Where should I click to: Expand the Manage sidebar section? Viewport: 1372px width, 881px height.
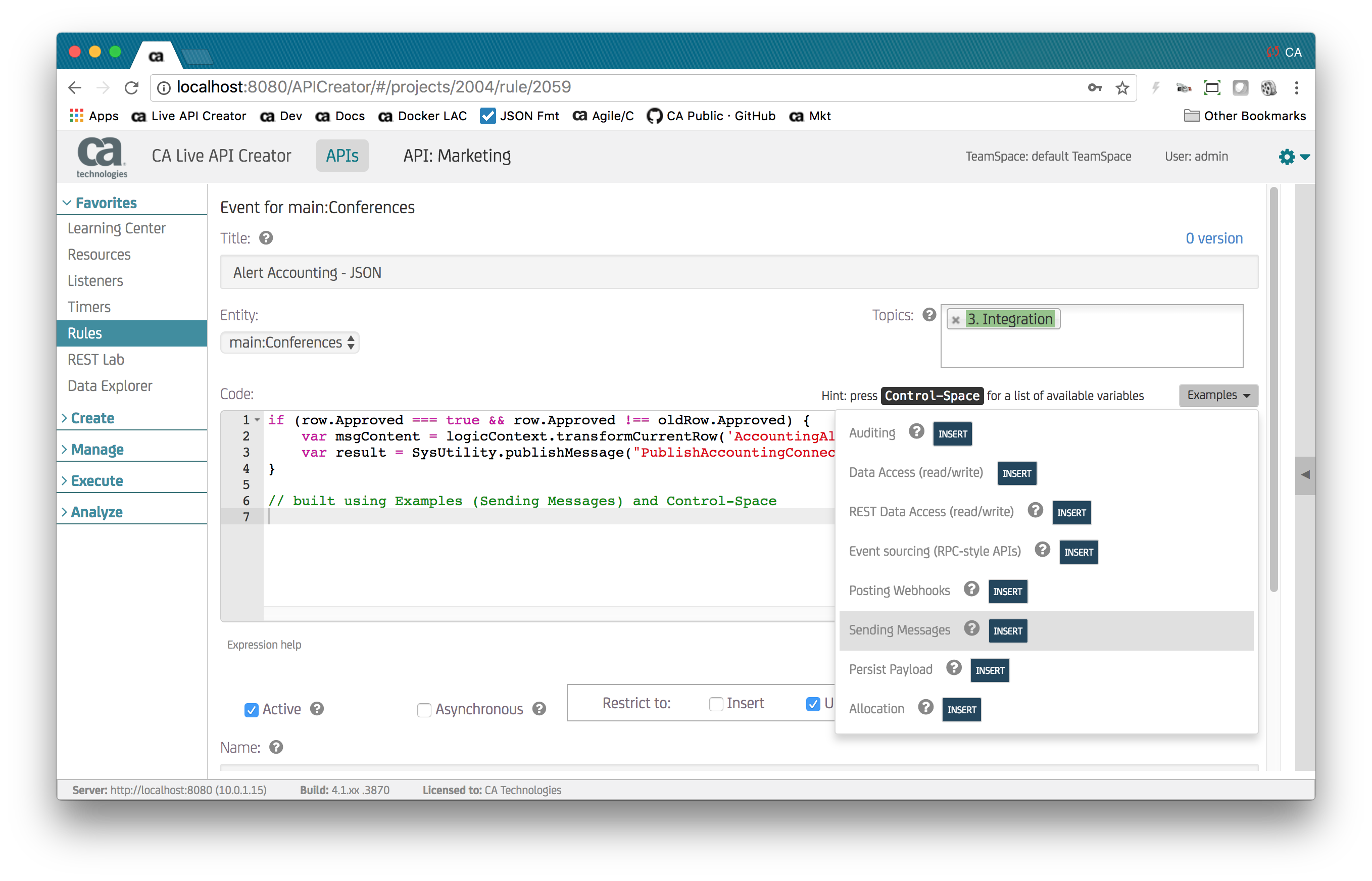click(x=97, y=450)
